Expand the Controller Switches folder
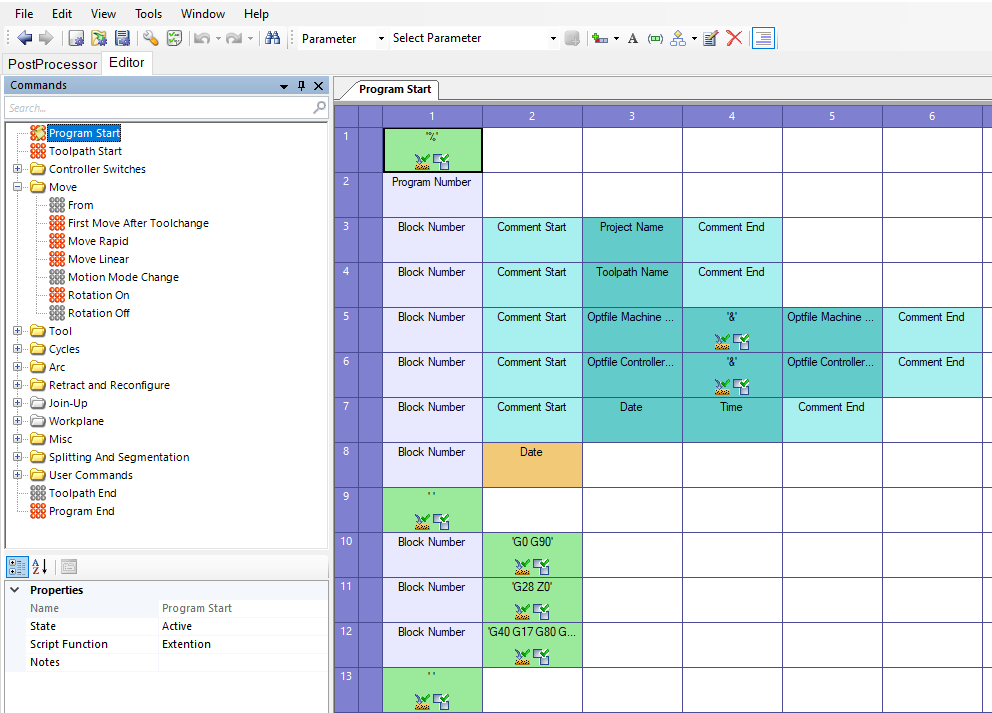This screenshot has width=992, height=713. [18, 169]
